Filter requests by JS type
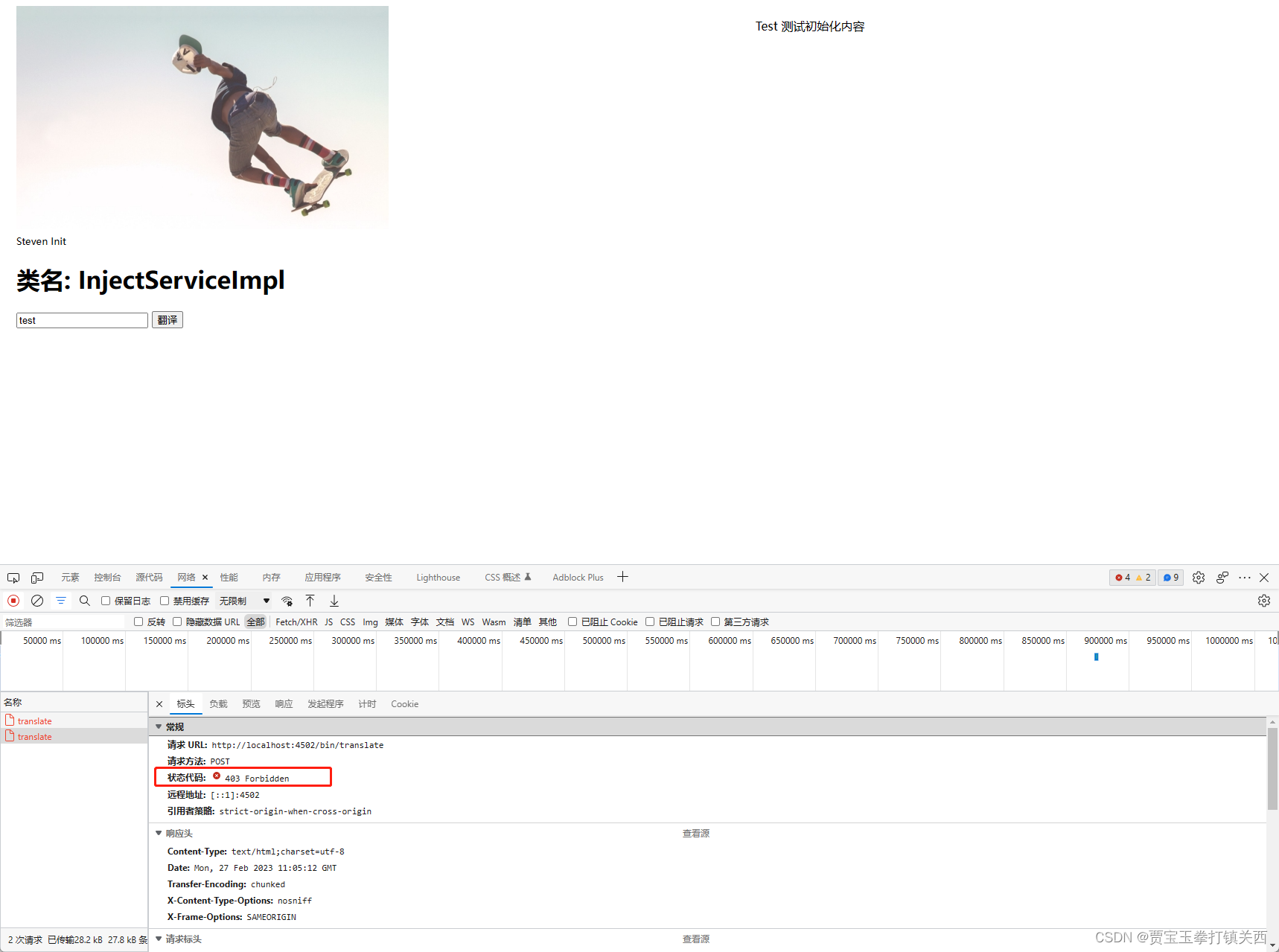Screen dimensions: 1279x952 point(328,622)
